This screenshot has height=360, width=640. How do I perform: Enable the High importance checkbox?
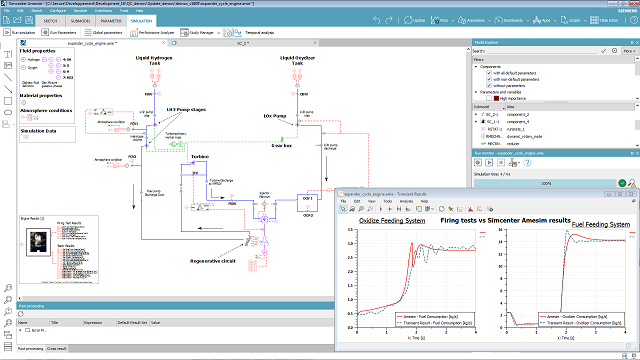(489, 98)
